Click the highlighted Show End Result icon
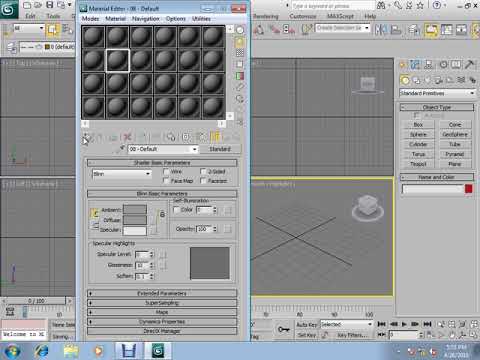This screenshot has width=480, height=360. (215, 137)
